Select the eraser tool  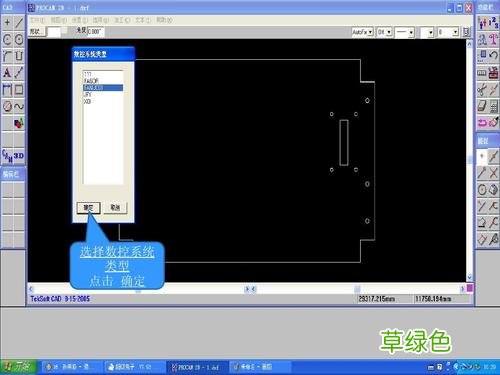click(x=482, y=106)
